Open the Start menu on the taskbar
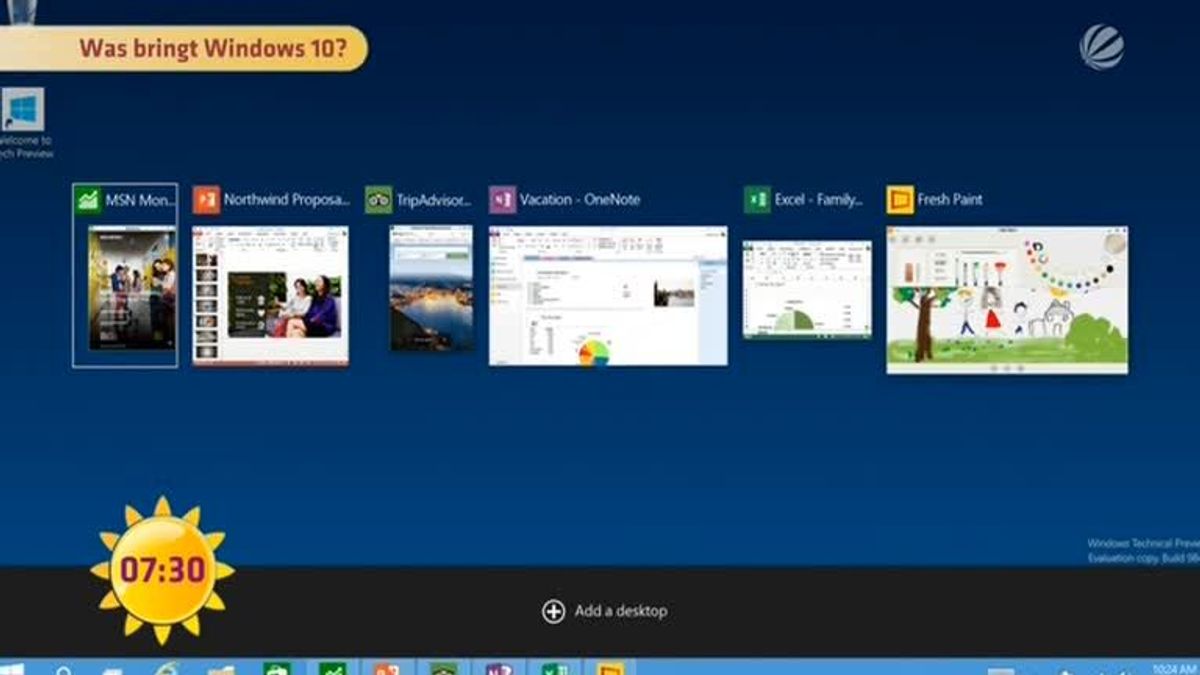The height and width of the screenshot is (675, 1200). tap(12, 668)
